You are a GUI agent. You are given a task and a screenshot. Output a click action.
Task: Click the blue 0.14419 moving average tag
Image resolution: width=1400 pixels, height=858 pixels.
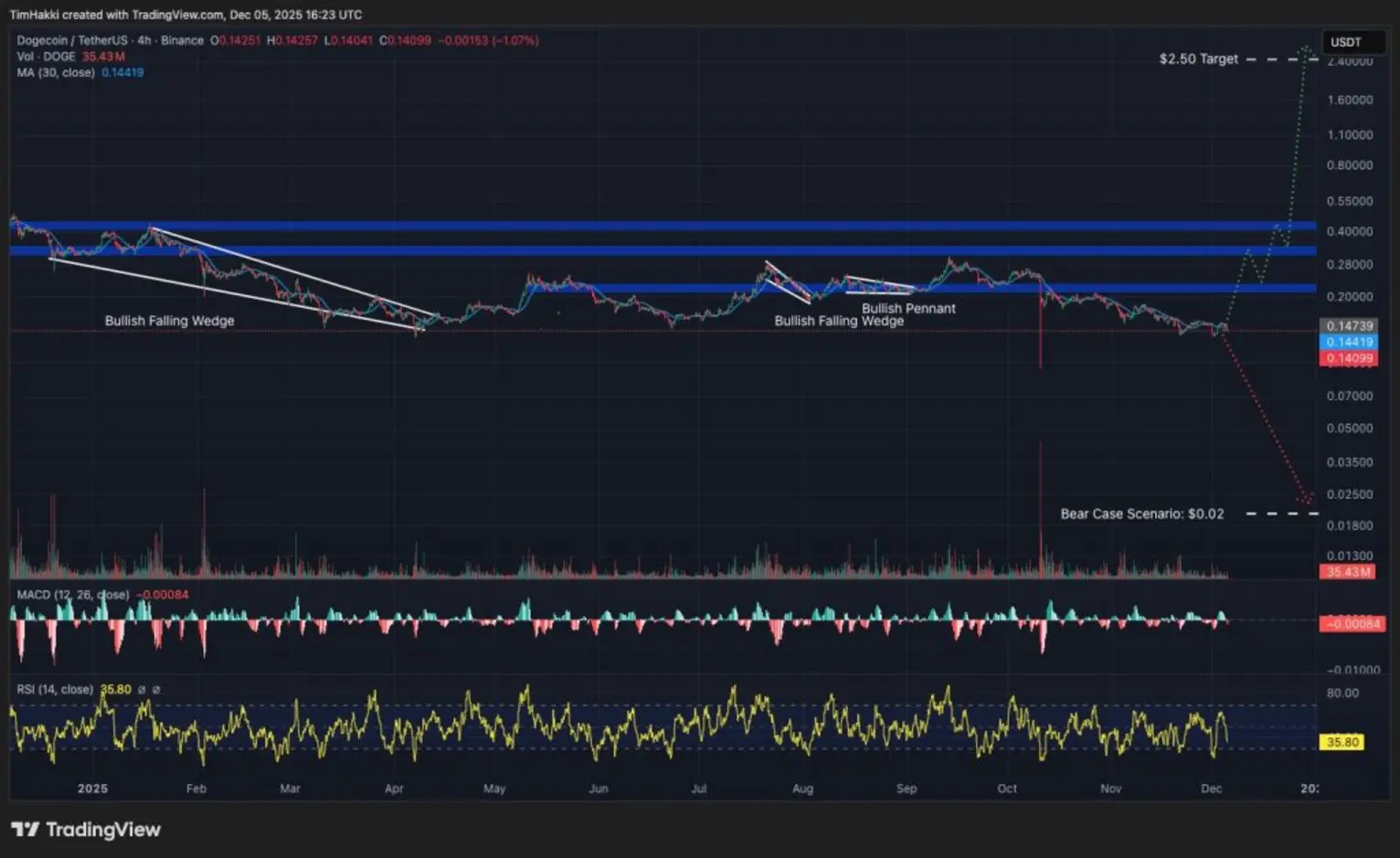coord(1349,342)
